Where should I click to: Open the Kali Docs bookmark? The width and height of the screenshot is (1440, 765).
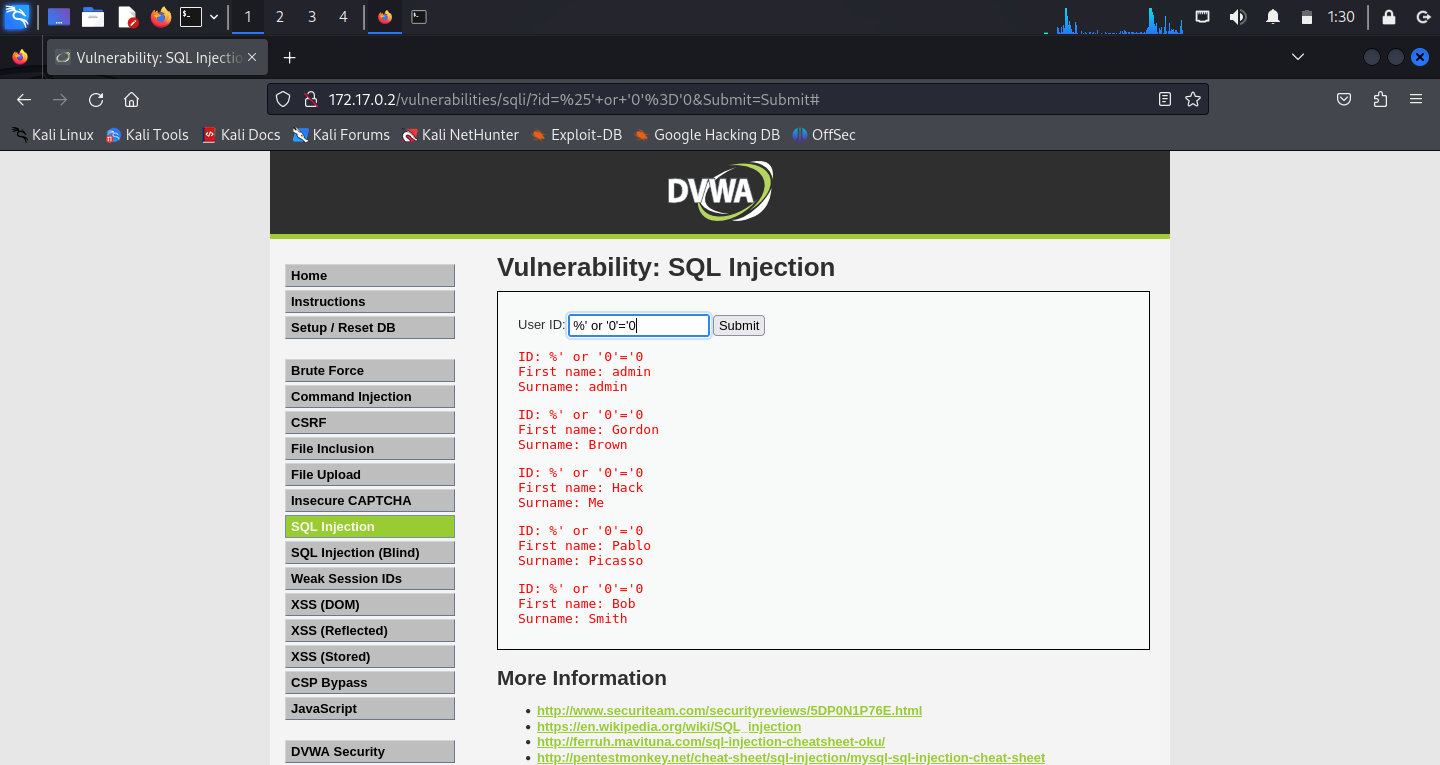coord(241,135)
